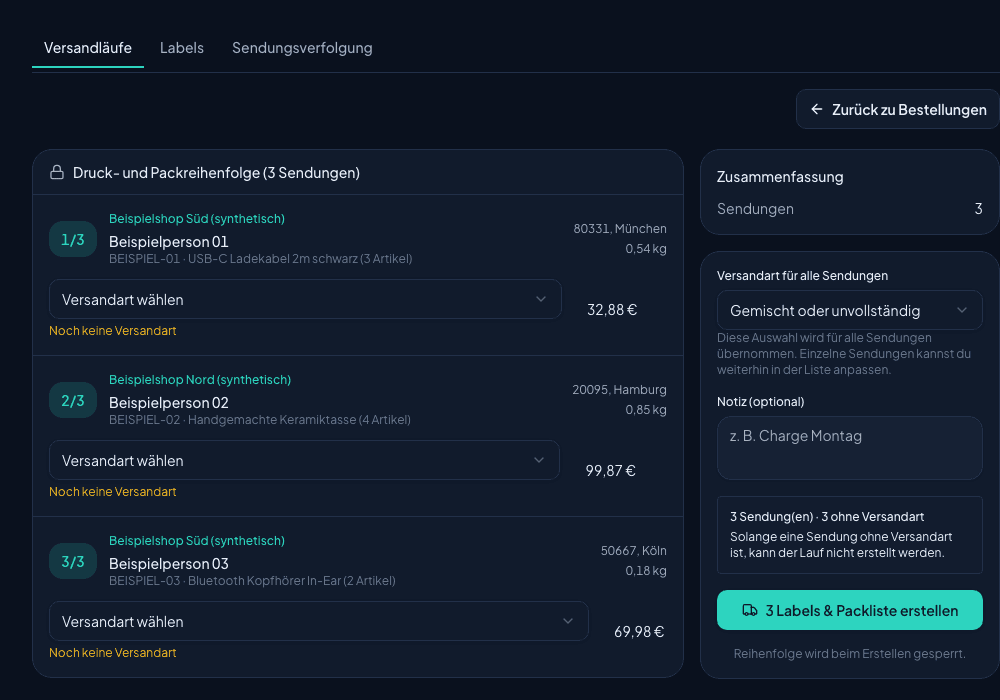Screen dimensions: 1000x700
Task: Click 3 Labels & Packliste erstellen button
Action: point(849,610)
